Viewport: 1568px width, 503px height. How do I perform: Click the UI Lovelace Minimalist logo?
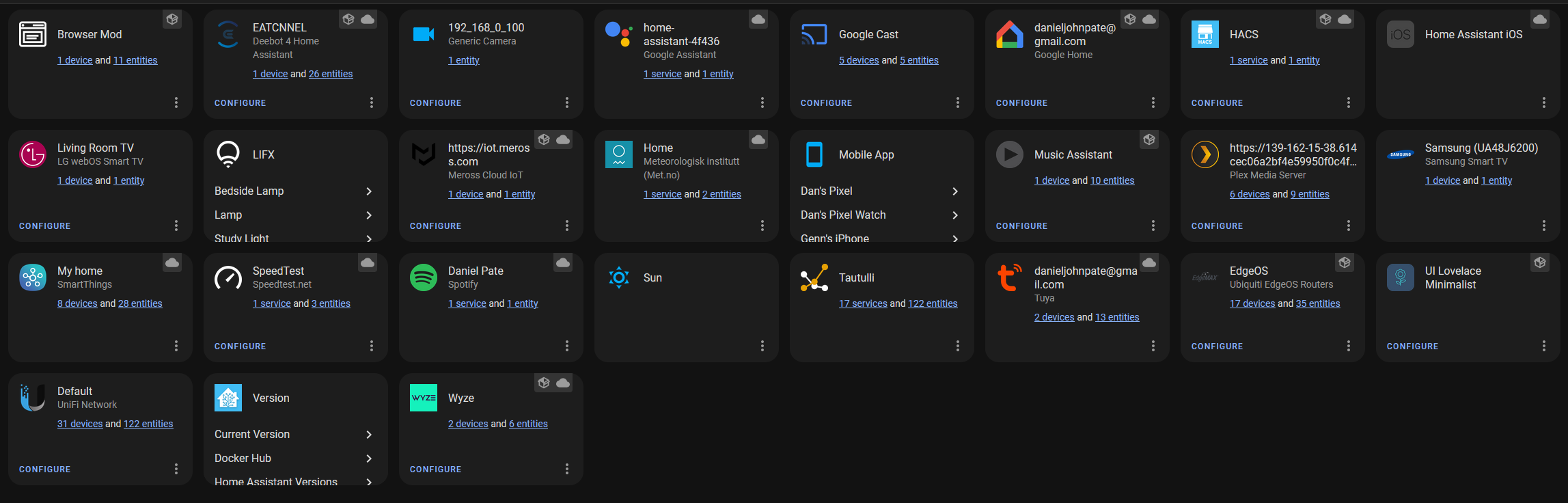tap(1401, 277)
